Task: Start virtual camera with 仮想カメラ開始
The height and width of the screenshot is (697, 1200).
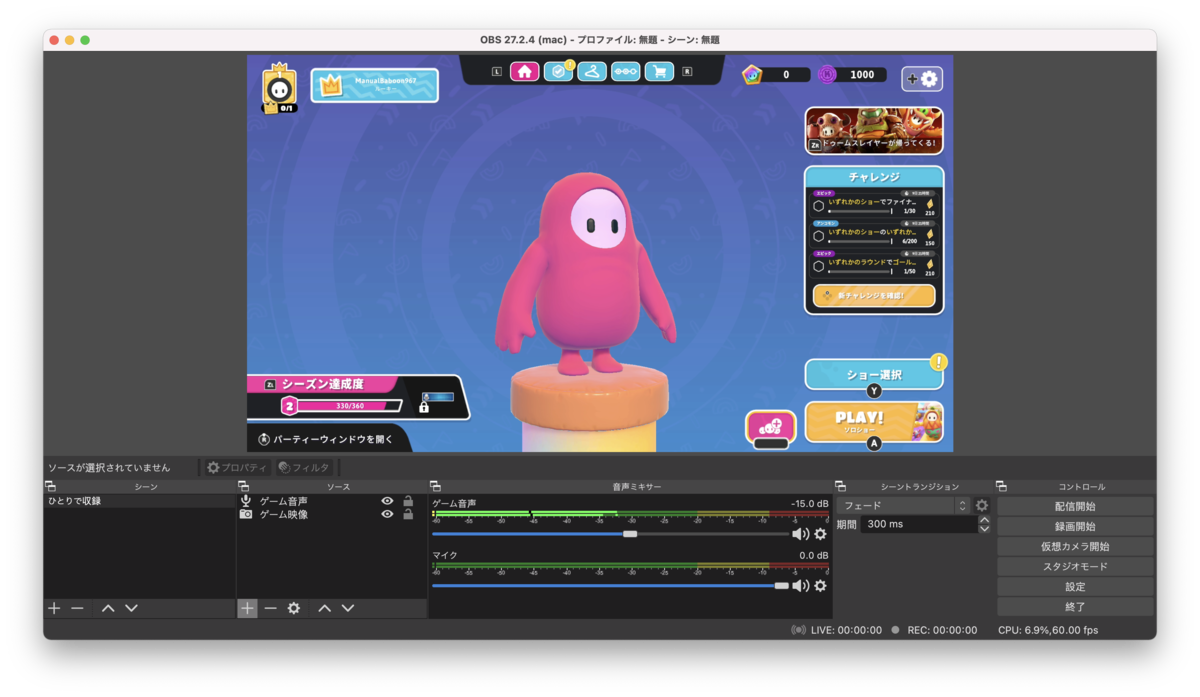Action: 1075,546
